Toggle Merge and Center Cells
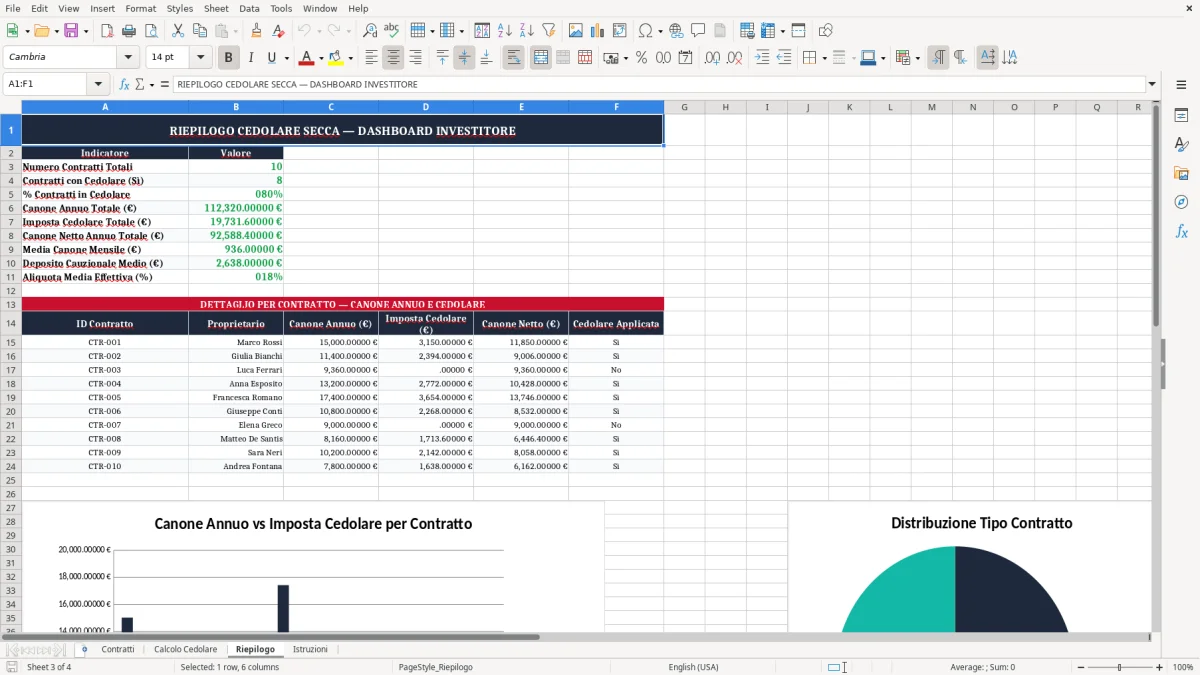Image resolution: width=1200 pixels, height=675 pixels. (541, 58)
